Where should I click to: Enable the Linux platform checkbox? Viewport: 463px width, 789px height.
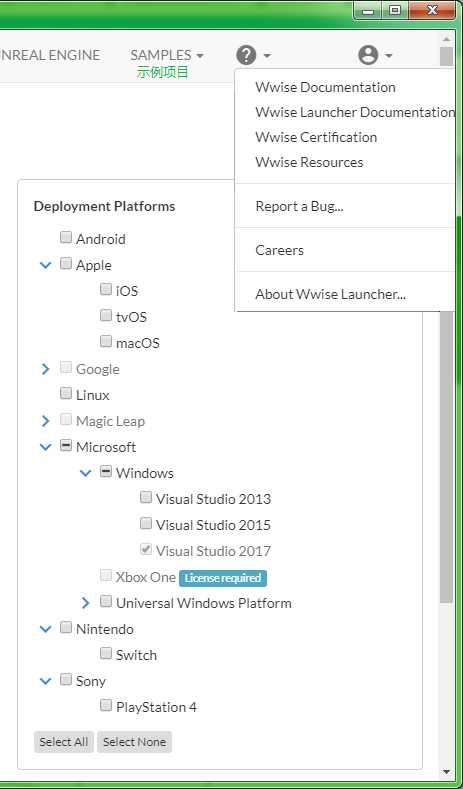[66, 393]
